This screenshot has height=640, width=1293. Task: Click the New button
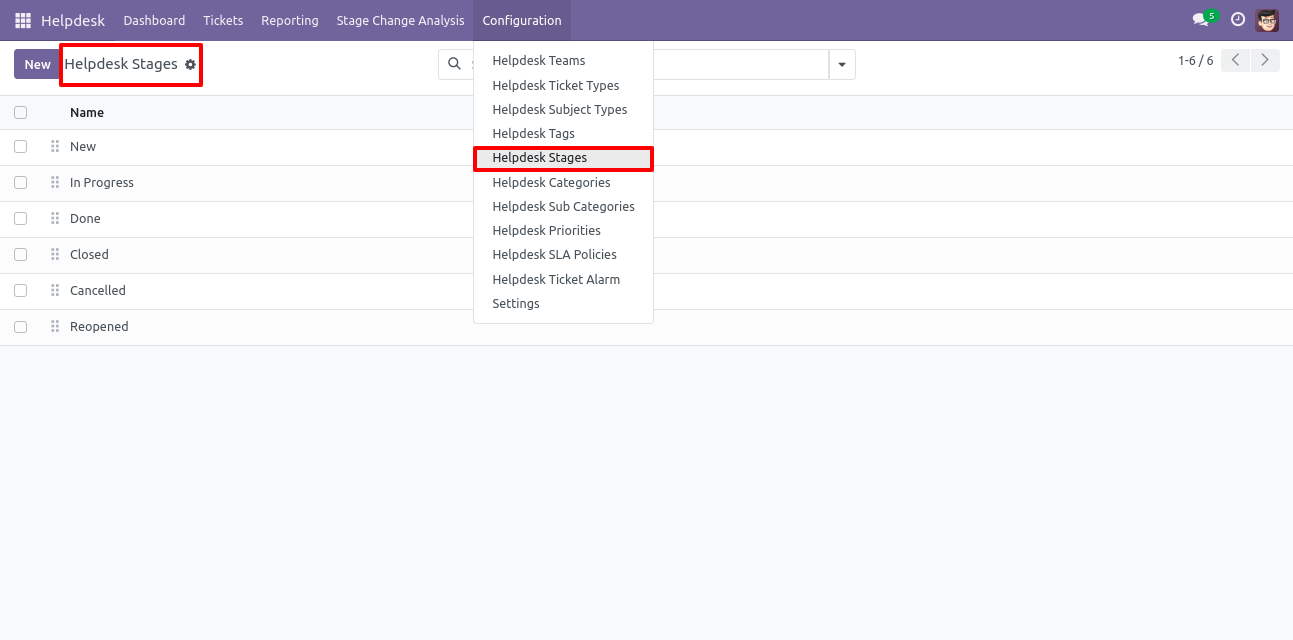[37, 64]
